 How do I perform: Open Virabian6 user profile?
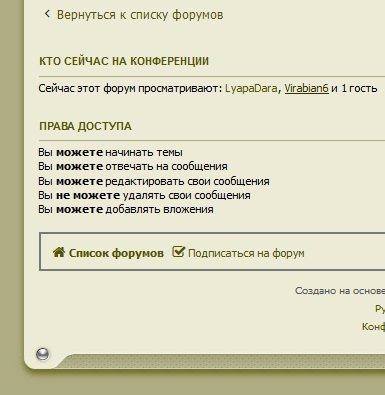306,89
